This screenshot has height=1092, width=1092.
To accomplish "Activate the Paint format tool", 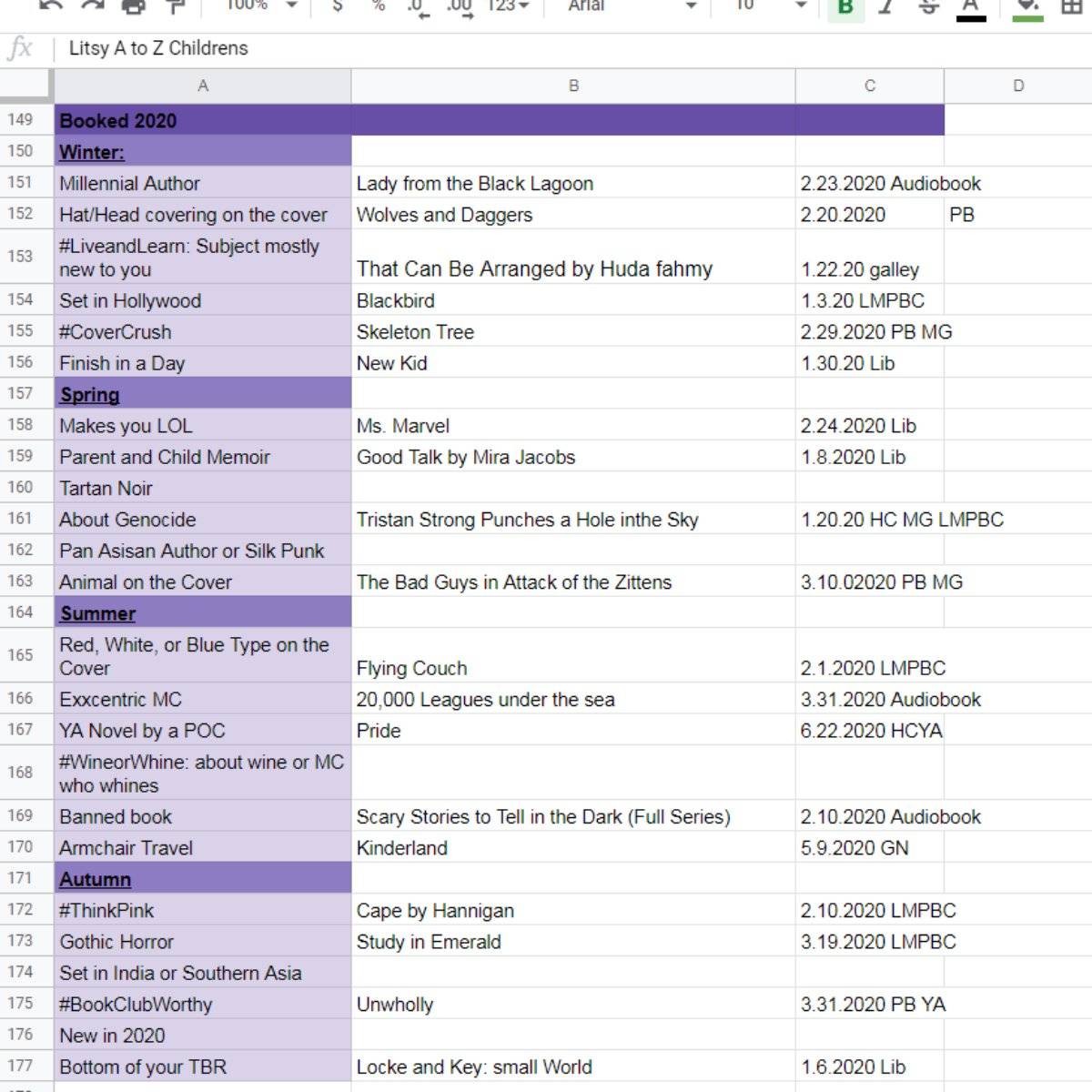I will click(175, 5).
